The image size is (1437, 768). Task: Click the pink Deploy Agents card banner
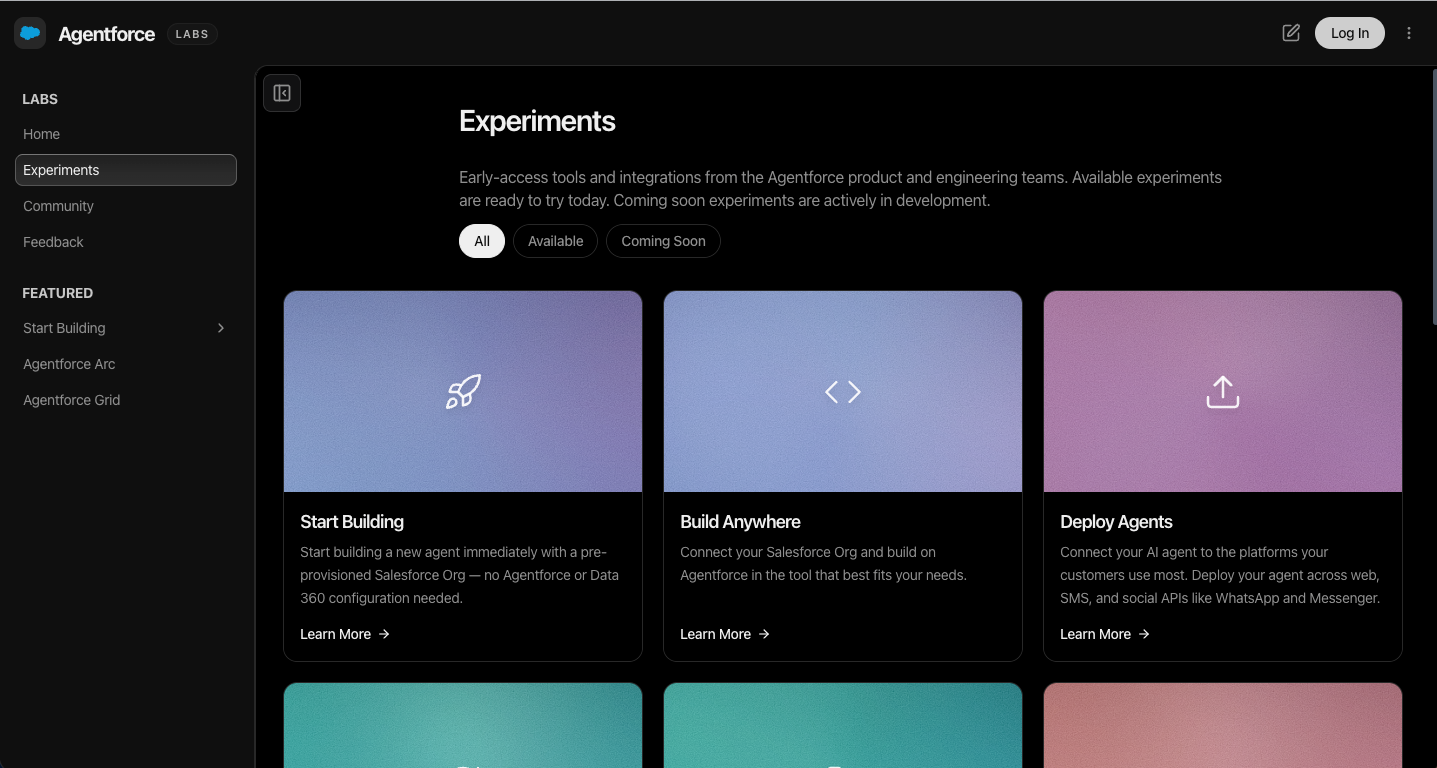point(1223,392)
